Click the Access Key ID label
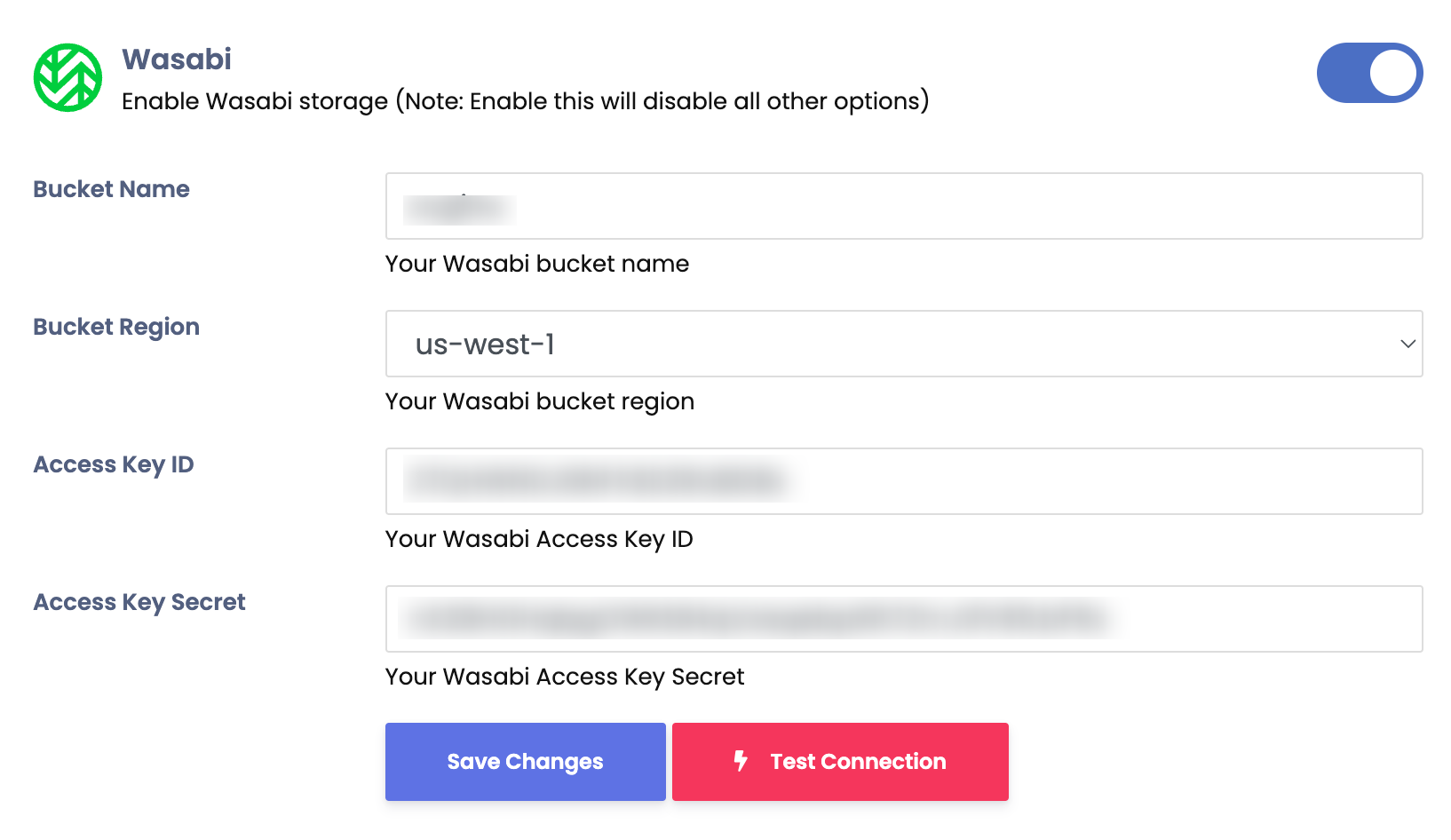The height and width of the screenshot is (840, 1451). click(113, 464)
